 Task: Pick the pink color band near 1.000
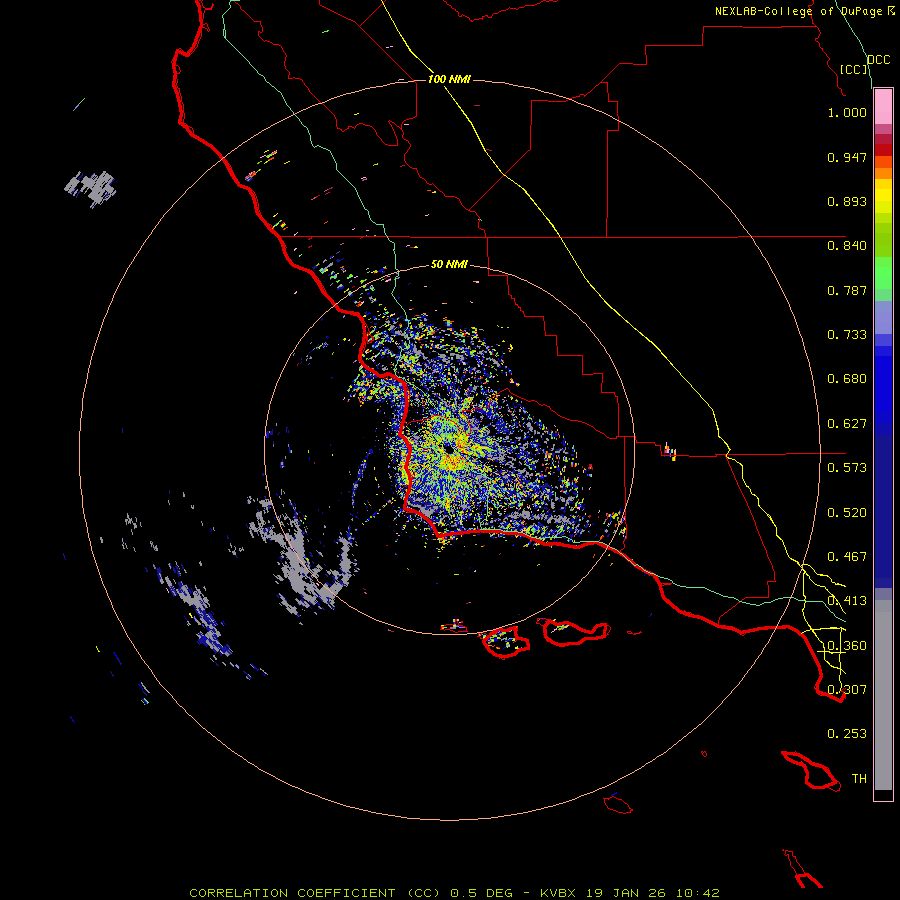[x=883, y=107]
